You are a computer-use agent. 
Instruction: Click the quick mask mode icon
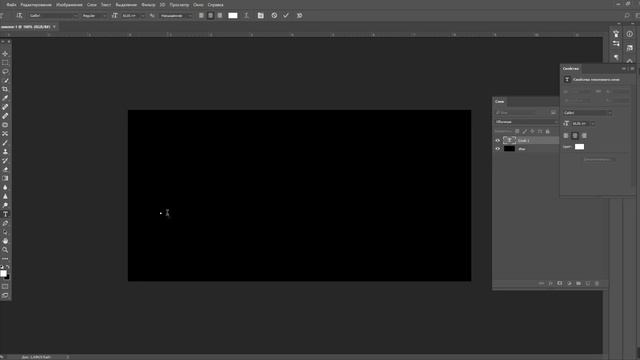click(x=5, y=287)
